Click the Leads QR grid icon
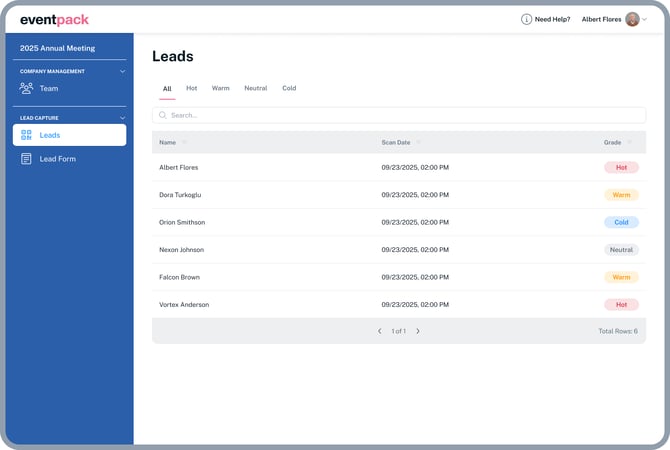Screen dimensions: 670x450 [26, 135]
